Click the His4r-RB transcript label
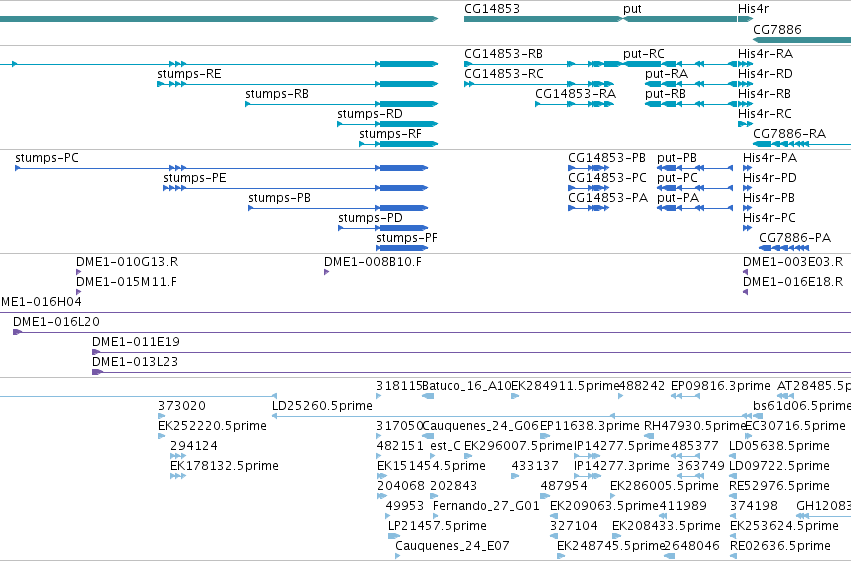 click(x=764, y=94)
